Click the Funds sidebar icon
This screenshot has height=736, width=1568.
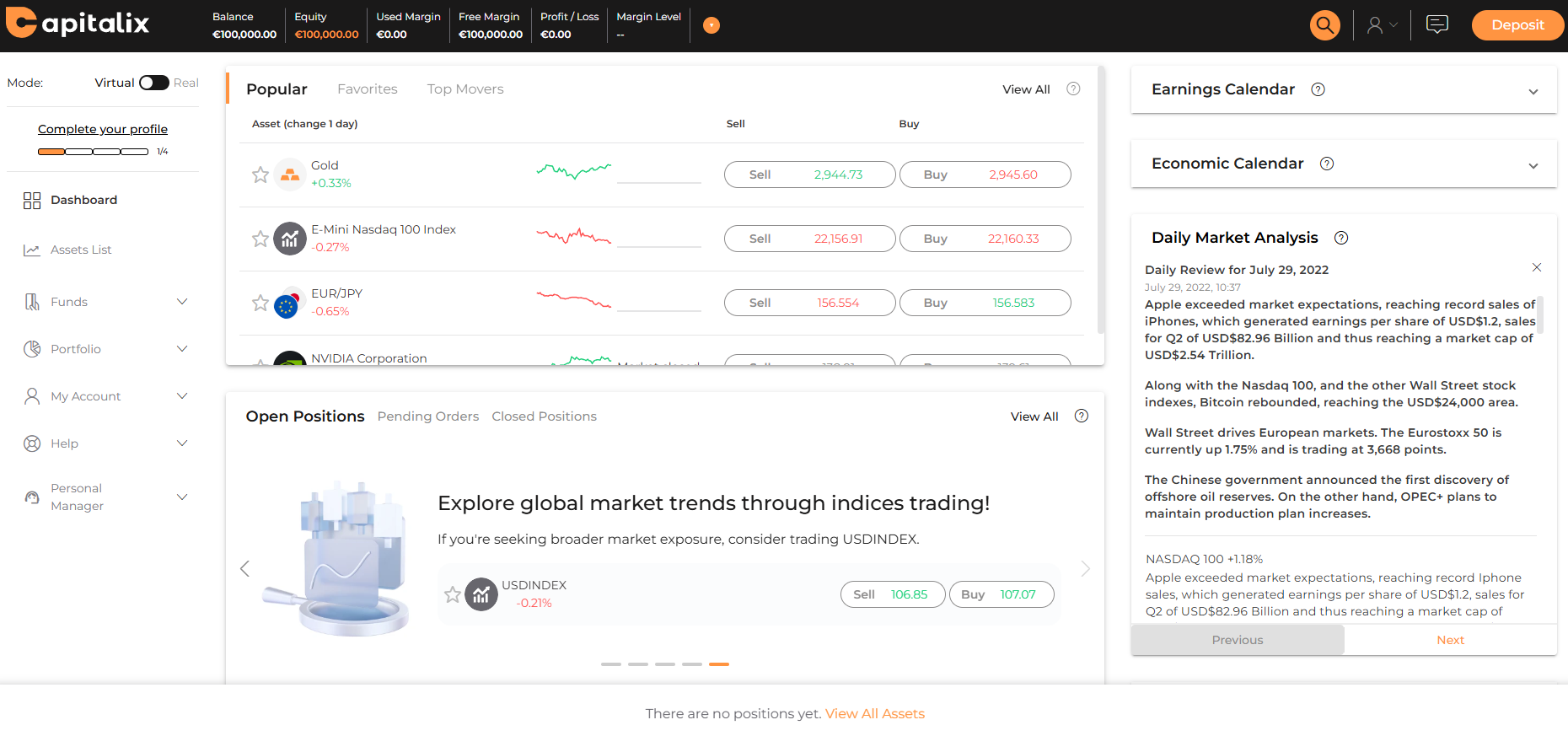click(32, 302)
